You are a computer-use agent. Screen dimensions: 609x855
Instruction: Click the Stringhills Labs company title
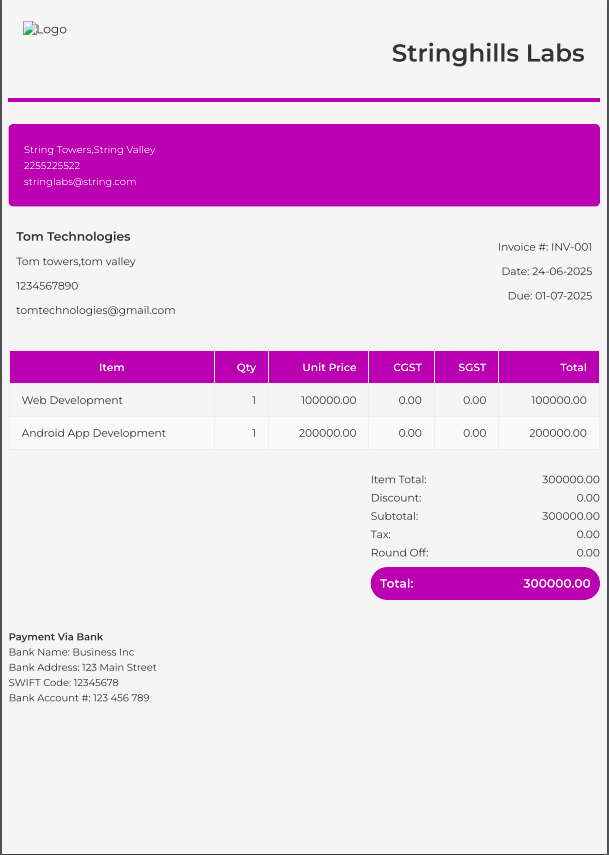[487, 53]
